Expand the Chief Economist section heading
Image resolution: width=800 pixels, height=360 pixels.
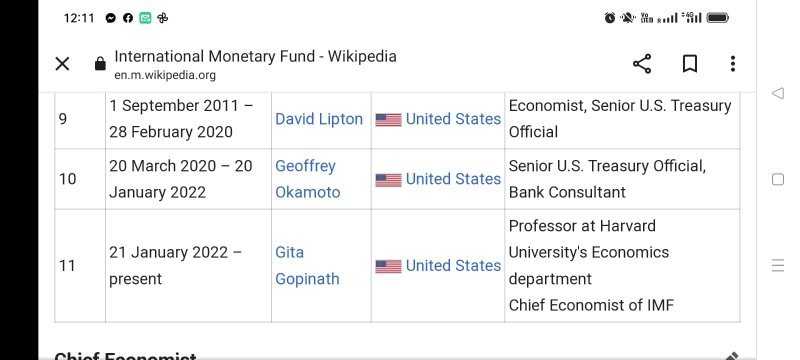point(125,356)
